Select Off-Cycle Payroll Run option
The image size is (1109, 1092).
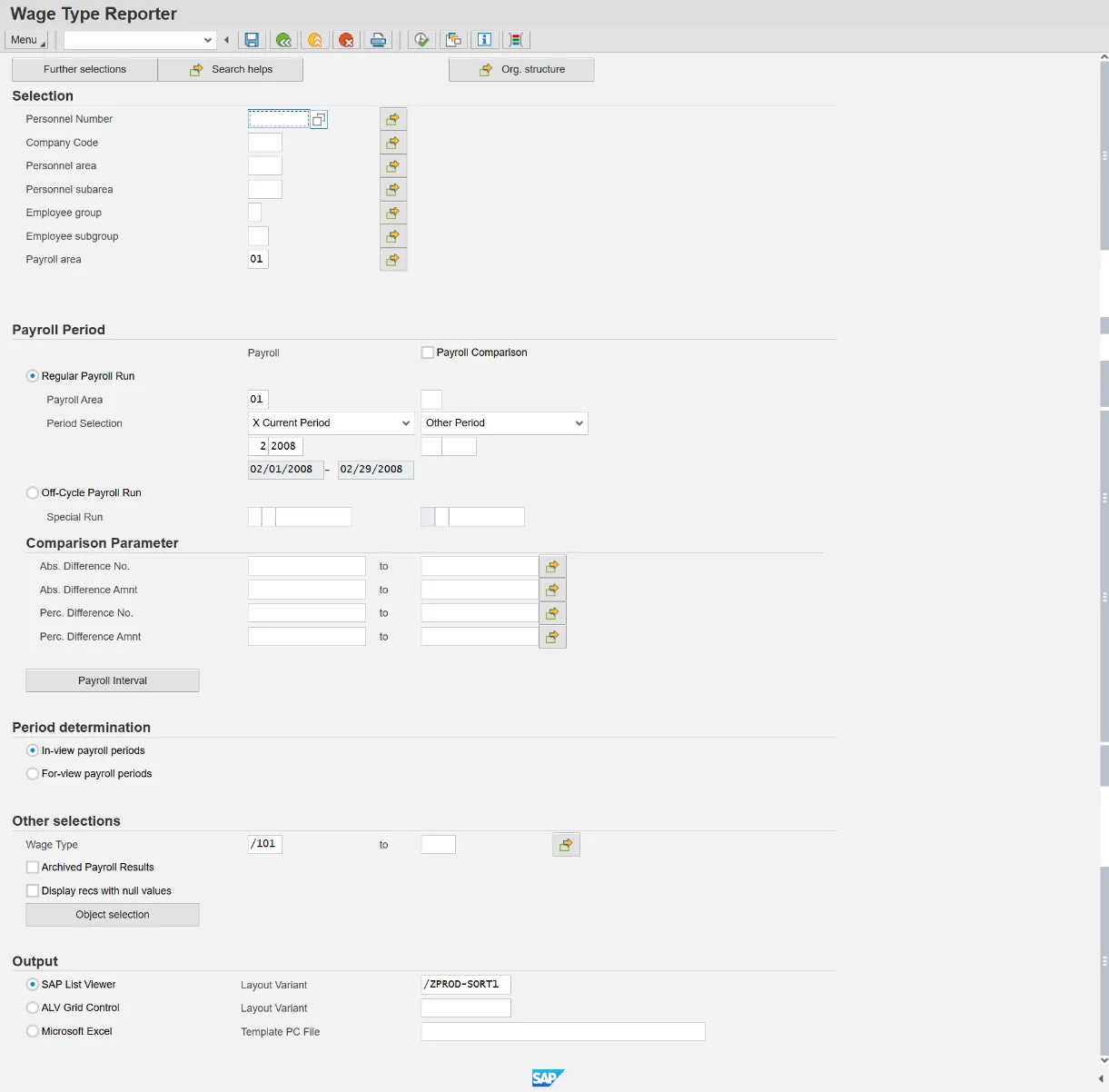coord(33,493)
